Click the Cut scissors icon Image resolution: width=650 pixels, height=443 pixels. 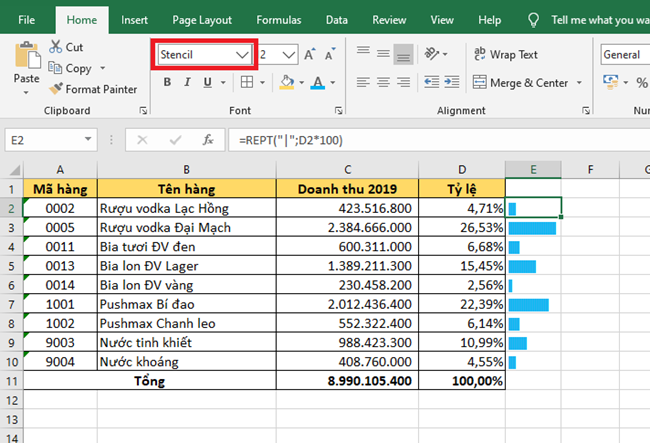(x=54, y=47)
